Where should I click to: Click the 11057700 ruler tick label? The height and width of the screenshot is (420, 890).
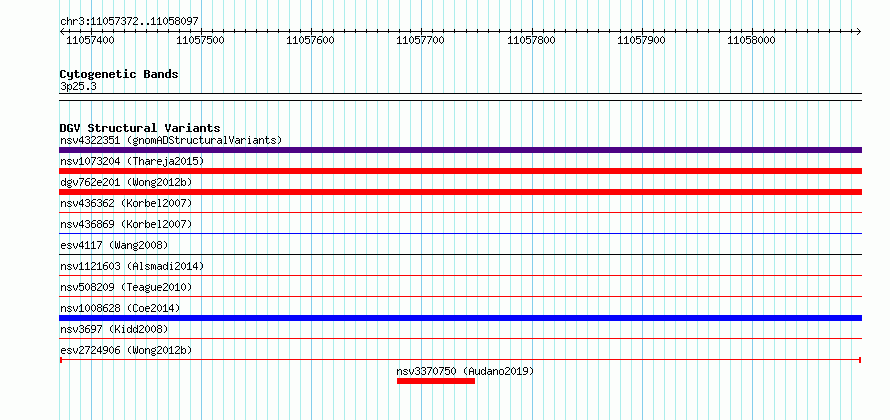coord(421,40)
